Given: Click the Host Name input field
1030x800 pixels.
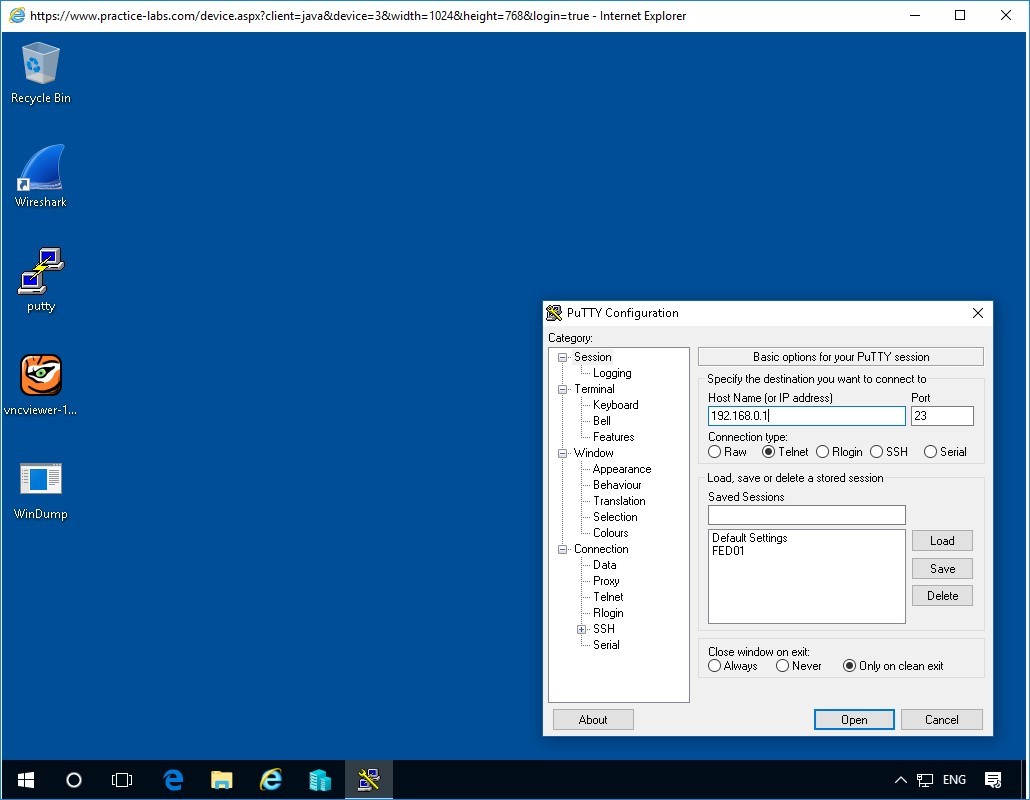Looking at the screenshot, I should point(807,416).
